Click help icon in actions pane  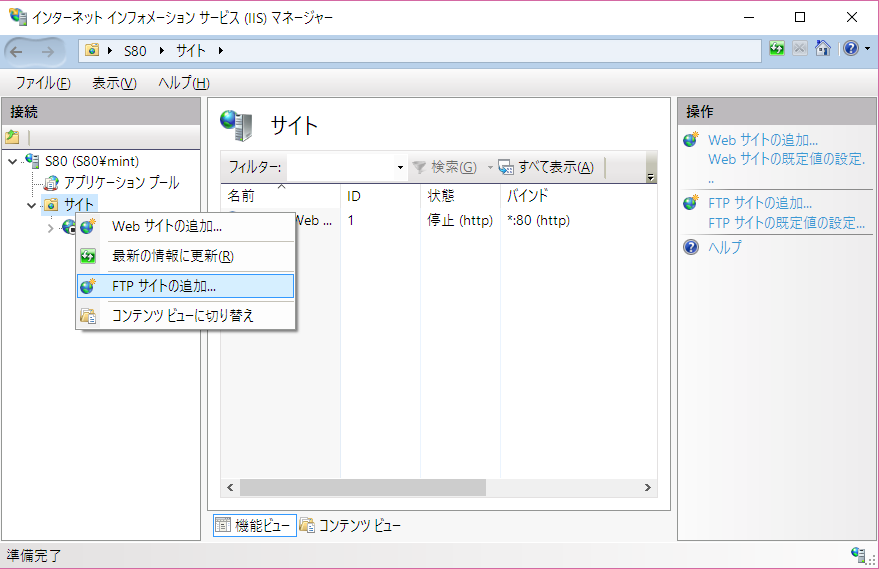click(691, 247)
